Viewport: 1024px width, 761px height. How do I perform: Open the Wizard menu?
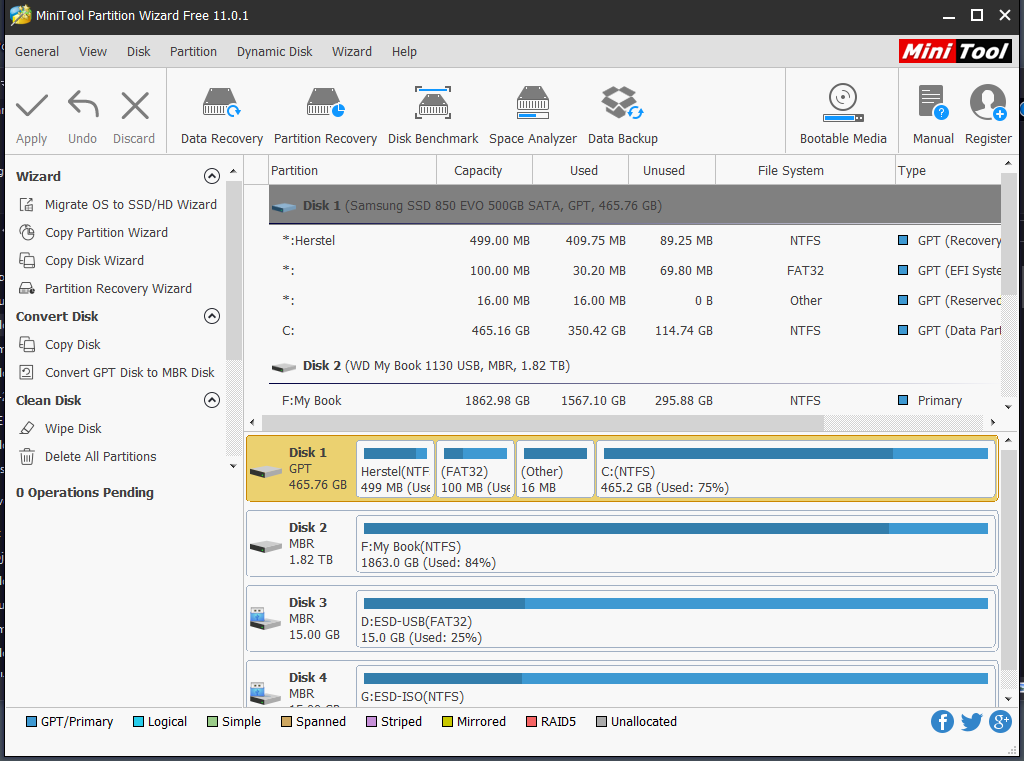point(351,52)
